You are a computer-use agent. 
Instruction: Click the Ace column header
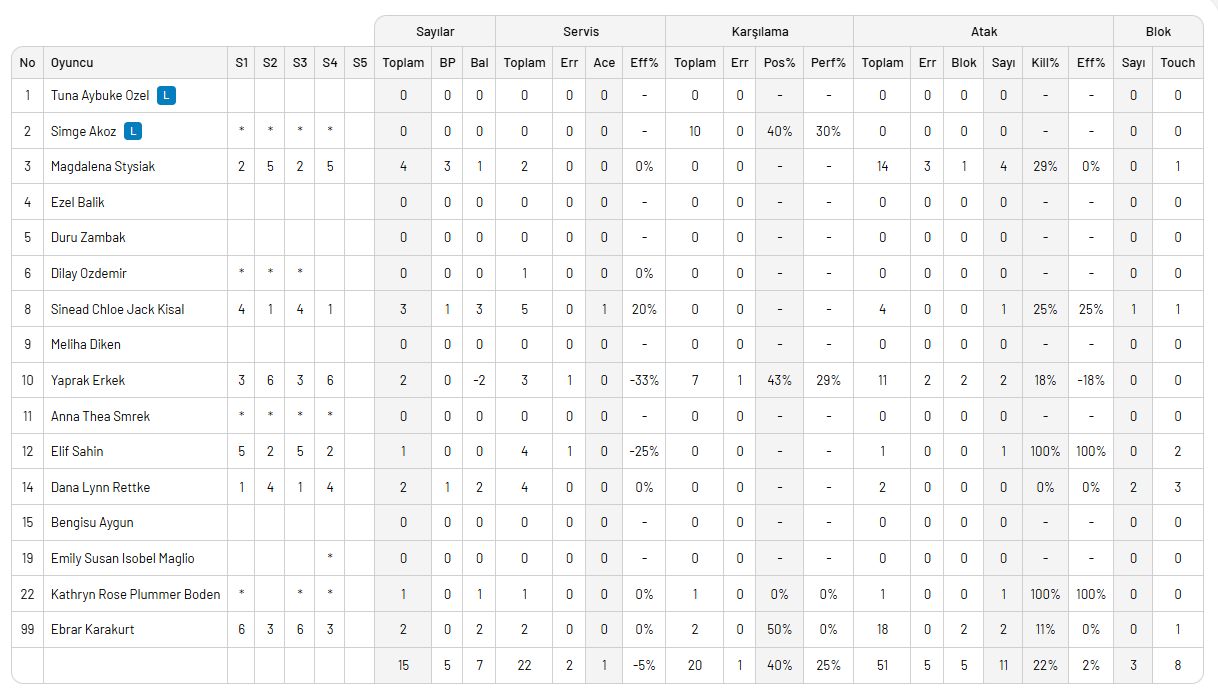(x=604, y=62)
